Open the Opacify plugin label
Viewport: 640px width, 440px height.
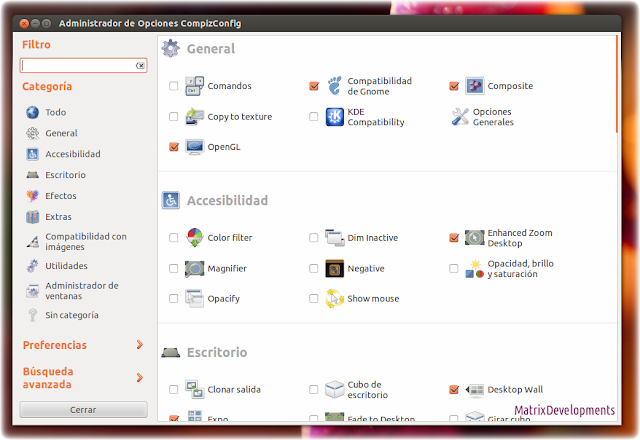pyautogui.click(x=223, y=299)
